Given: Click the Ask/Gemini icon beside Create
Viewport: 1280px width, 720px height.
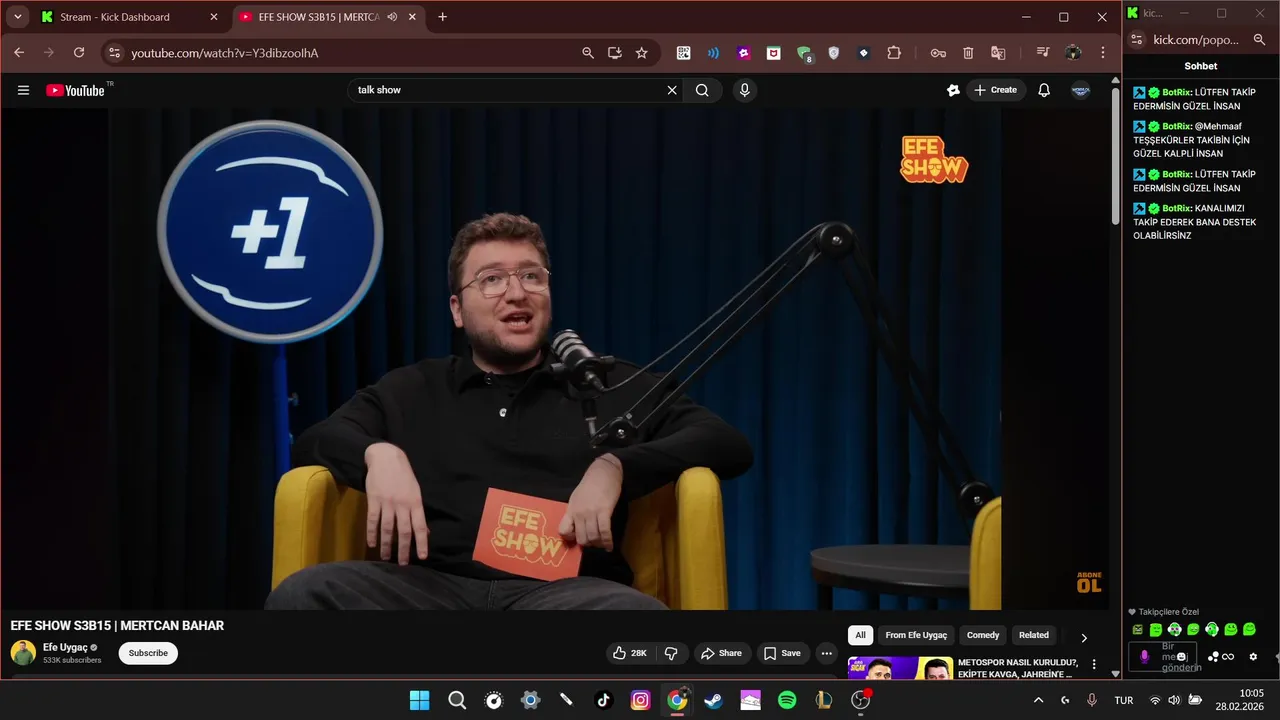Looking at the screenshot, I should (x=954, y=90).
